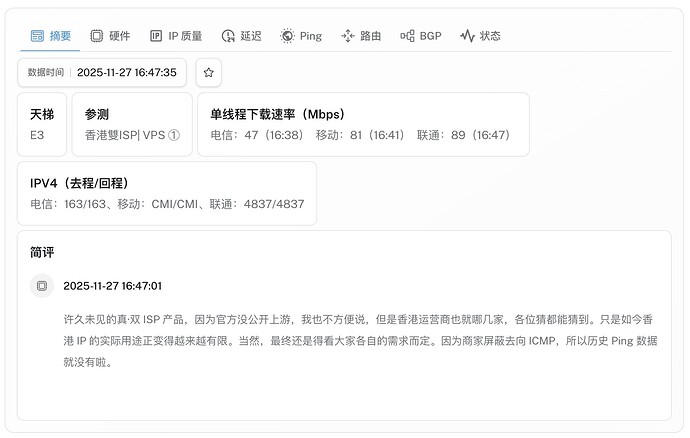Click the 状态 pulse waveform icon
The width and height of the screenshot is (690, 438).
[467, 36]
